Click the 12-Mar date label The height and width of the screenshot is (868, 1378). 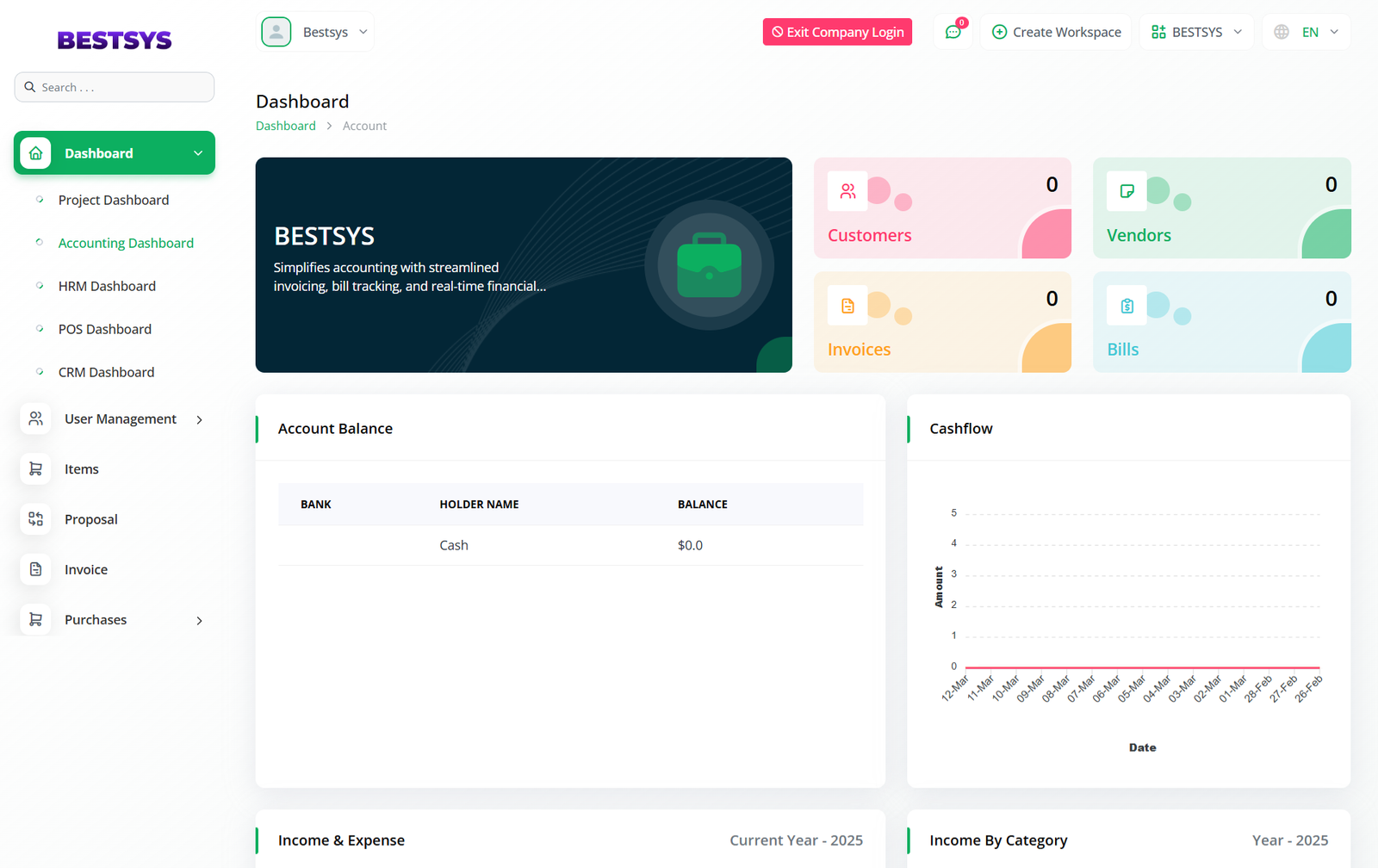pyautogui.click(x=955, y=688)
